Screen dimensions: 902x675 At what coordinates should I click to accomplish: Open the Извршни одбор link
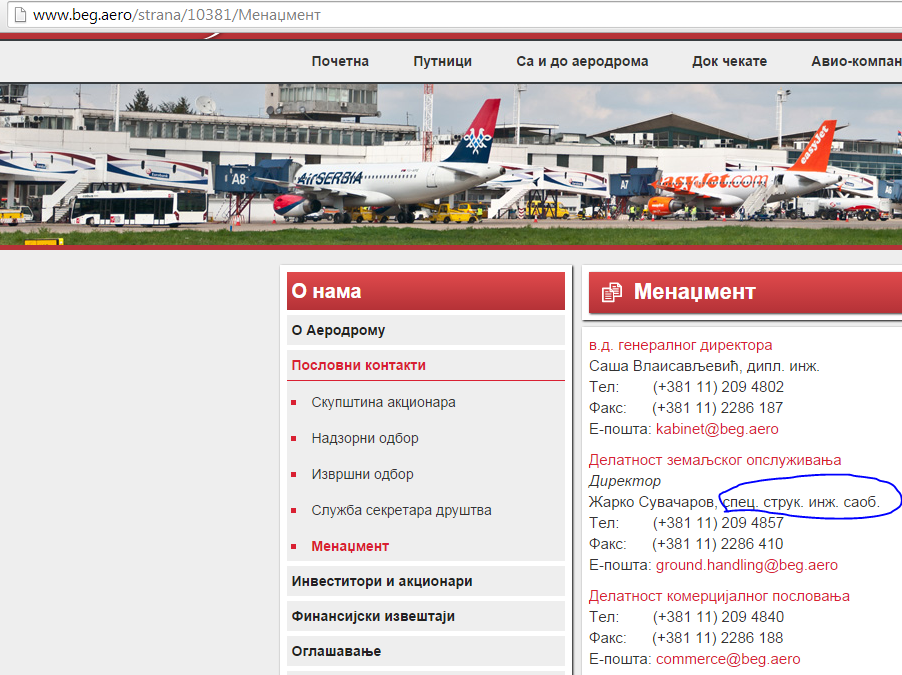point(362,474)
